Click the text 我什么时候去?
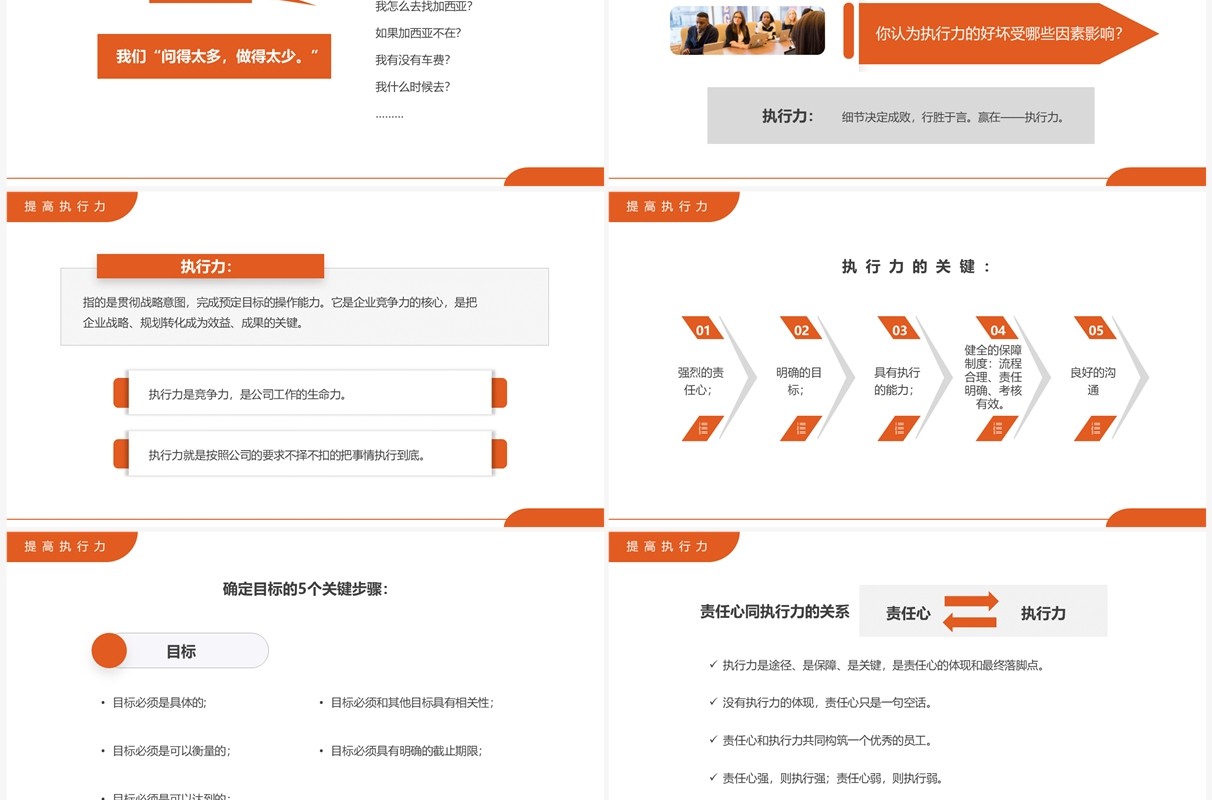1212x800 pixels. tap(412, 87)
